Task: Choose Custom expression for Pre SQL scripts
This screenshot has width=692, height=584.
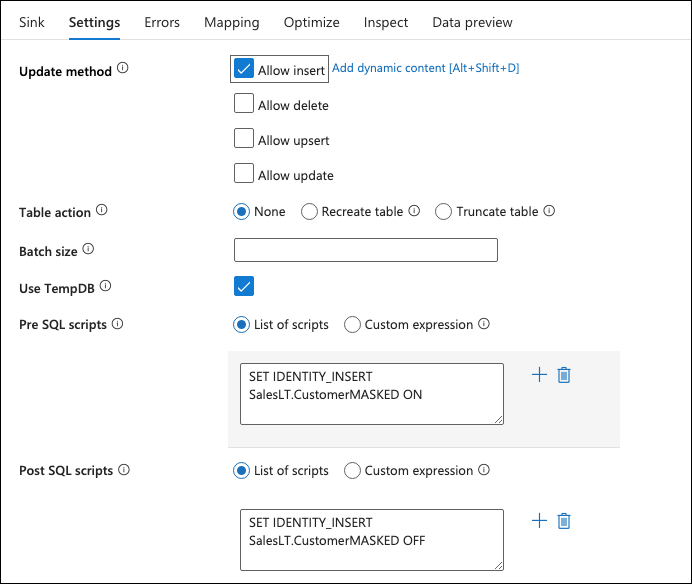Action: pos(352,324)
